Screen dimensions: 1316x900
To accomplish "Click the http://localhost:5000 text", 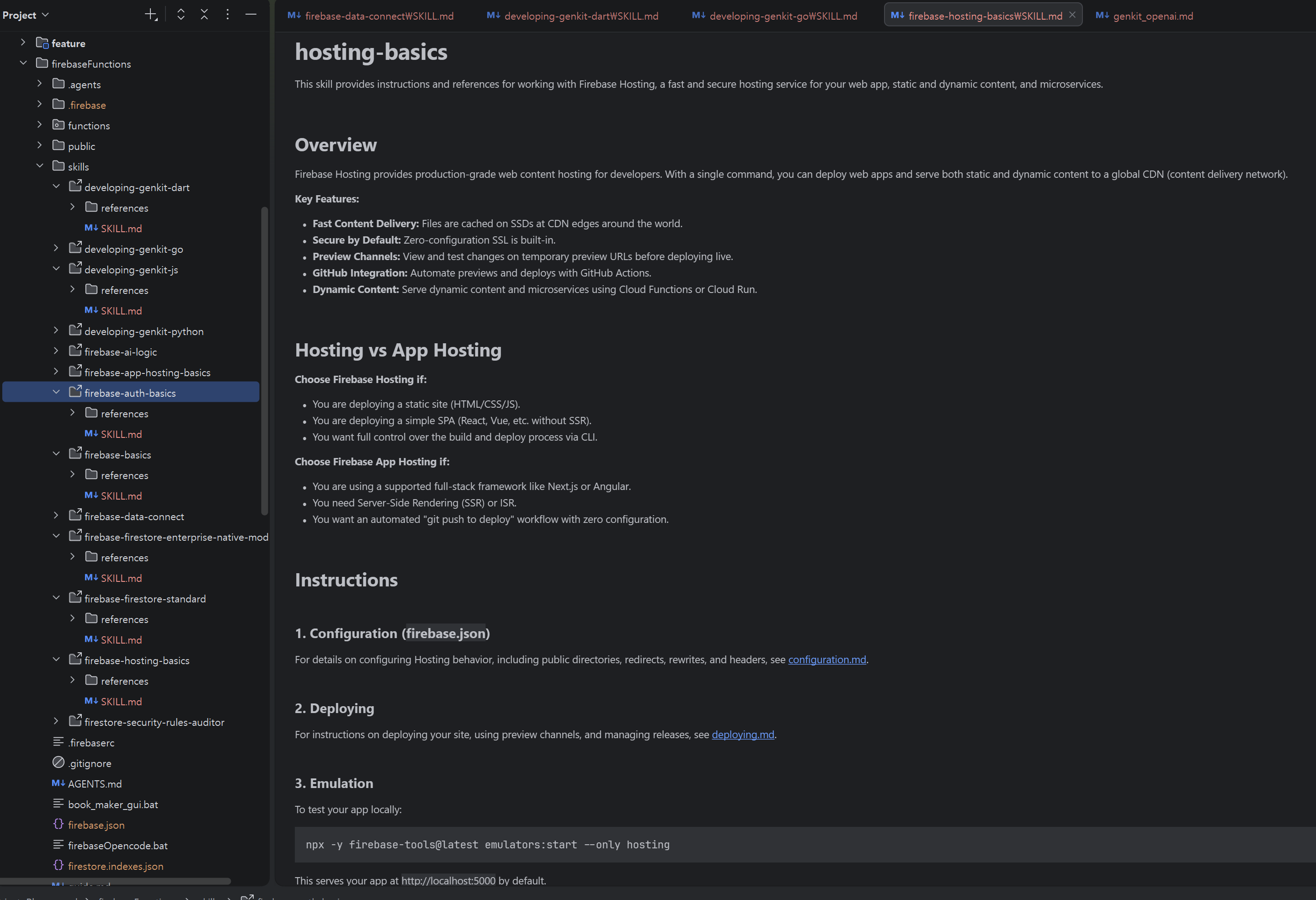I will tap(448, 881).
